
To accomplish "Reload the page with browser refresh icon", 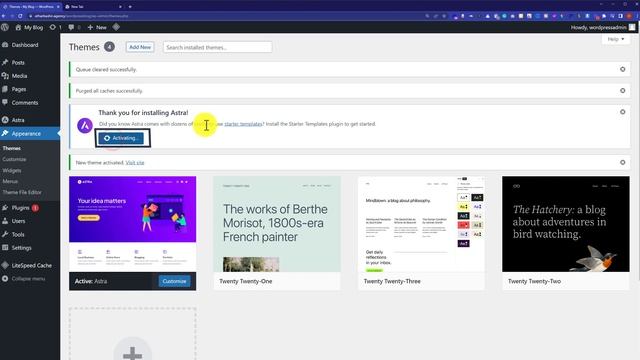I will pyautogui.click(x=20, y=16).
